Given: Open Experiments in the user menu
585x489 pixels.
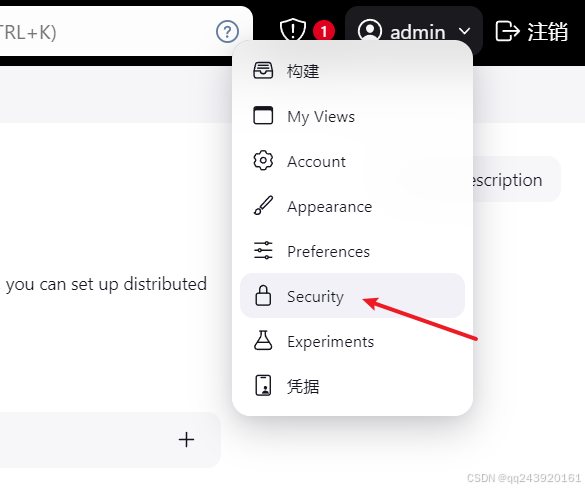Looking at the screenshot, I should pos(352,341).
